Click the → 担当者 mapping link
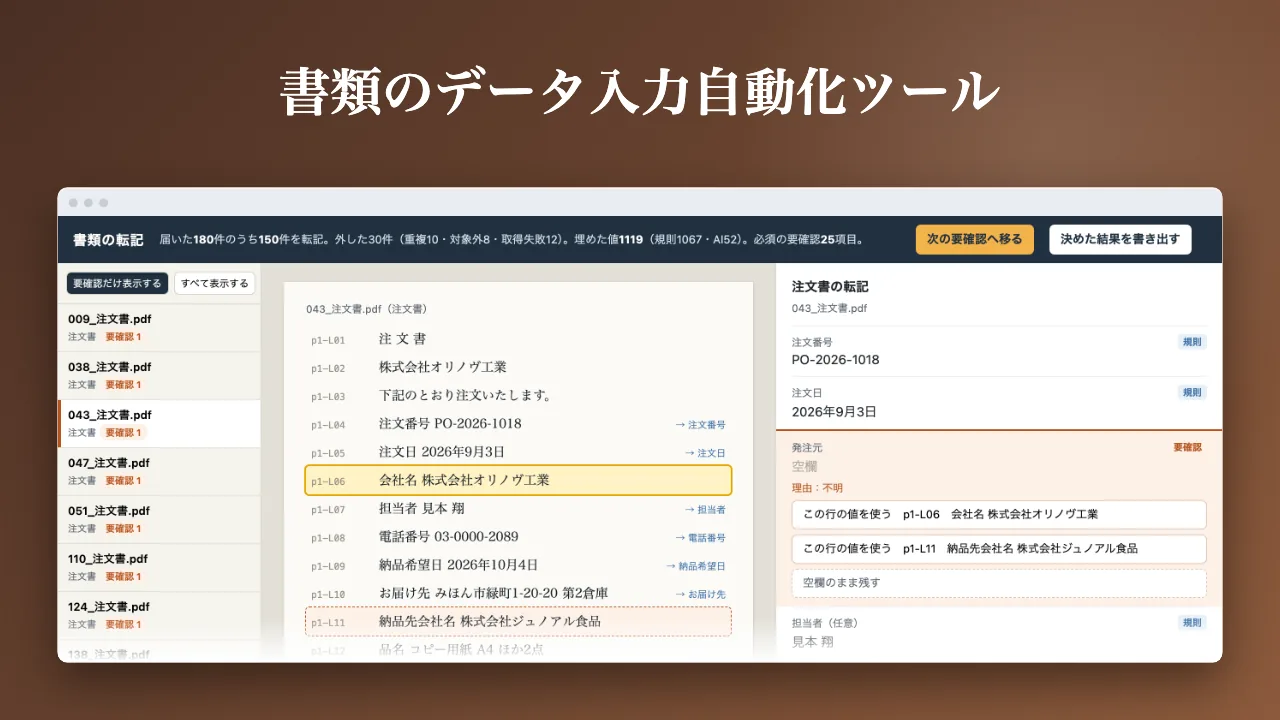This screenshot has height=720, width=1280. point(705,510)
